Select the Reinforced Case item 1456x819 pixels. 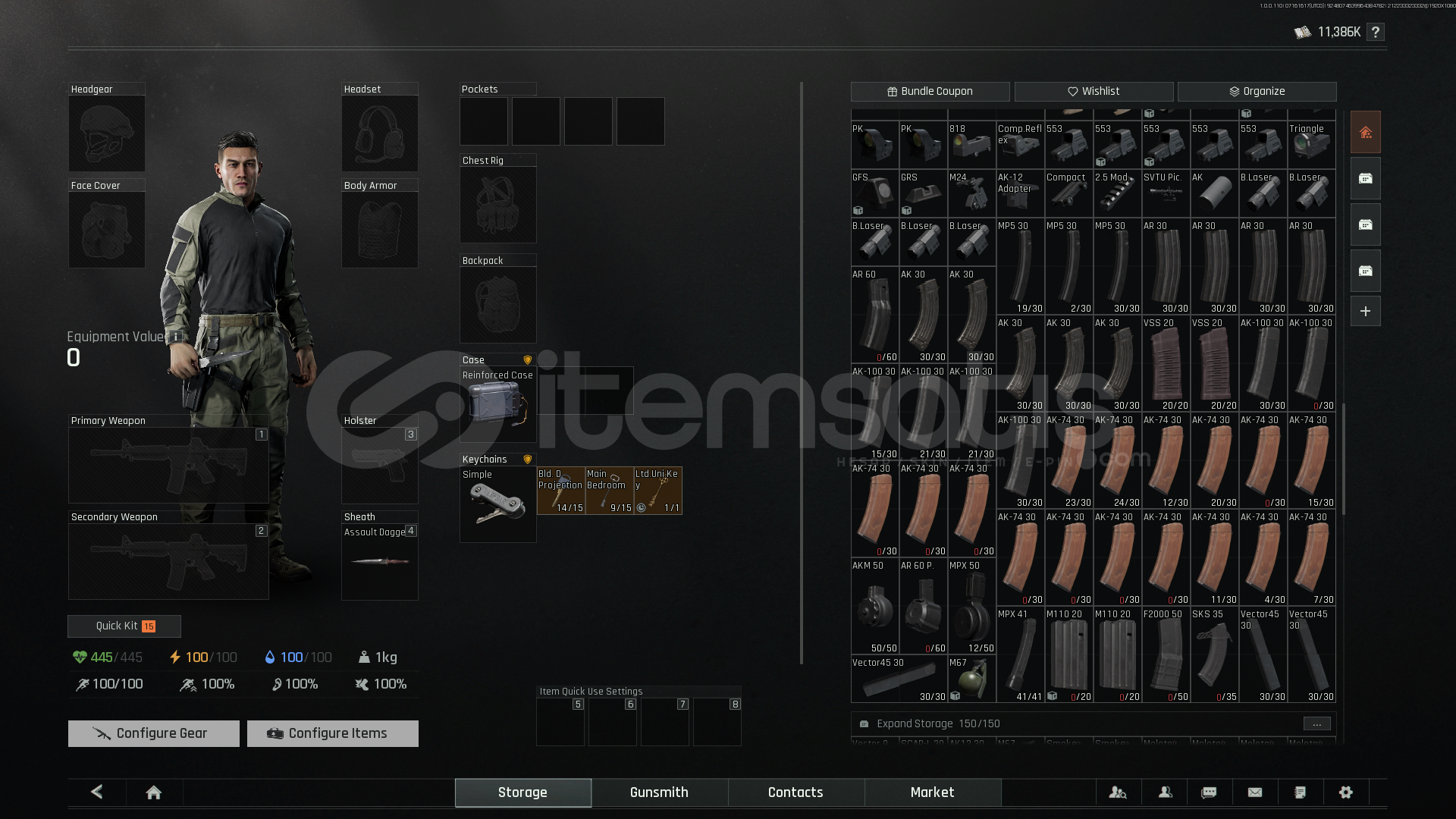497,405
